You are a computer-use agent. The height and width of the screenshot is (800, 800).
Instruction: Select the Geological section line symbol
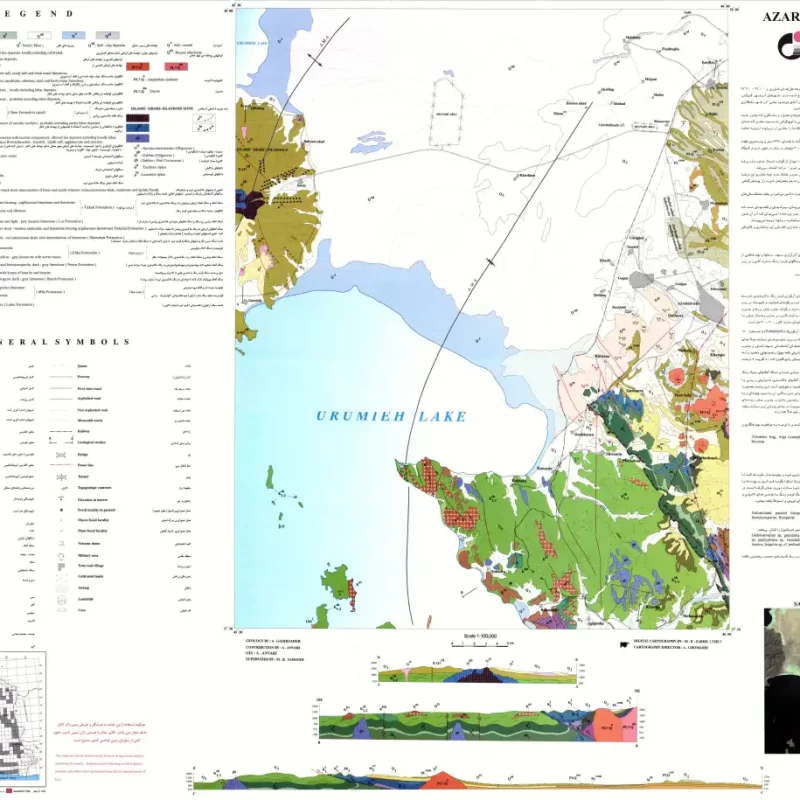coord(61,442)
